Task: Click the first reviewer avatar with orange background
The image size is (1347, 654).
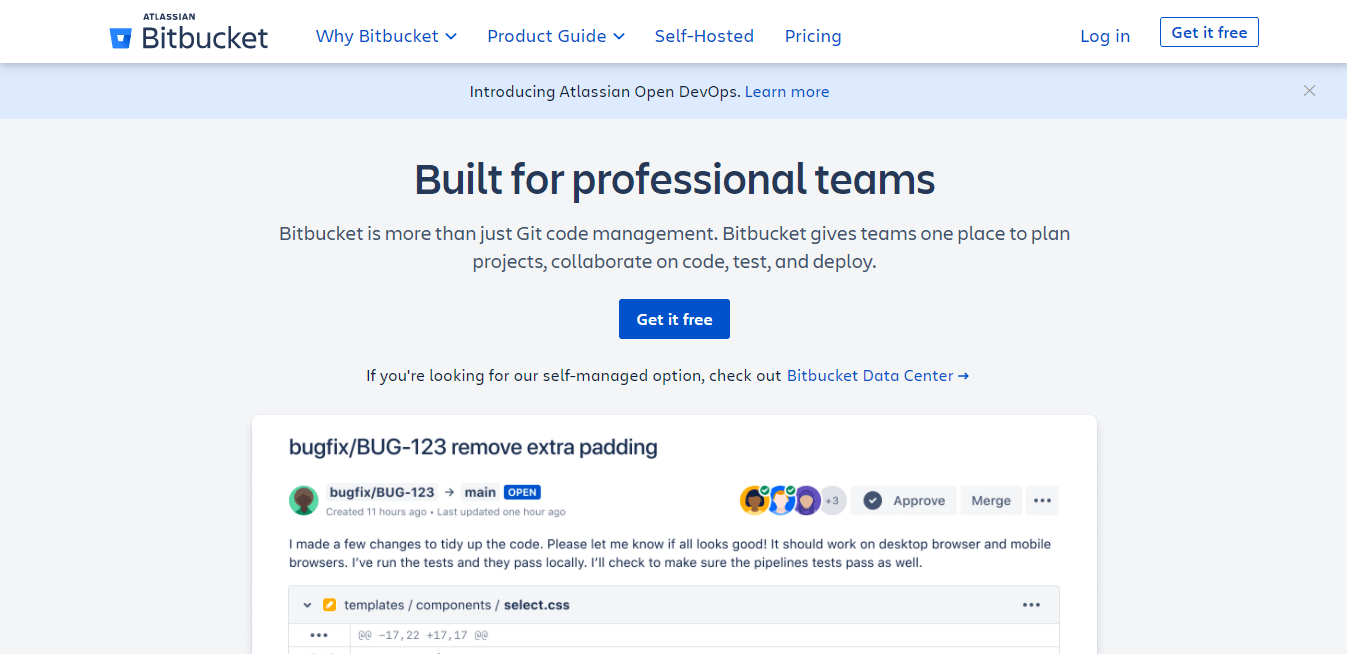Action: (754, 500)
